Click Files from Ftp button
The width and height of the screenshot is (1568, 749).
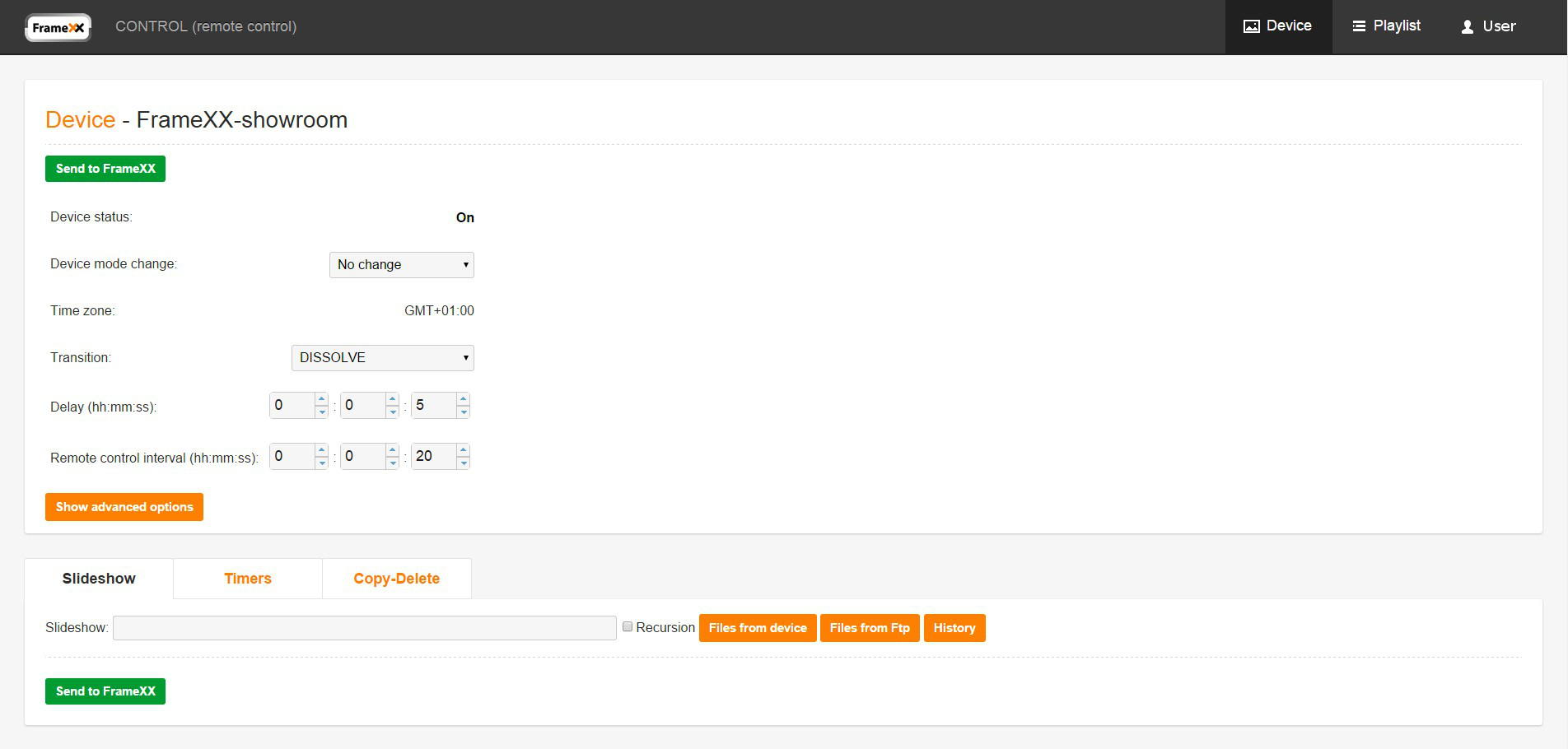[870, 628]
